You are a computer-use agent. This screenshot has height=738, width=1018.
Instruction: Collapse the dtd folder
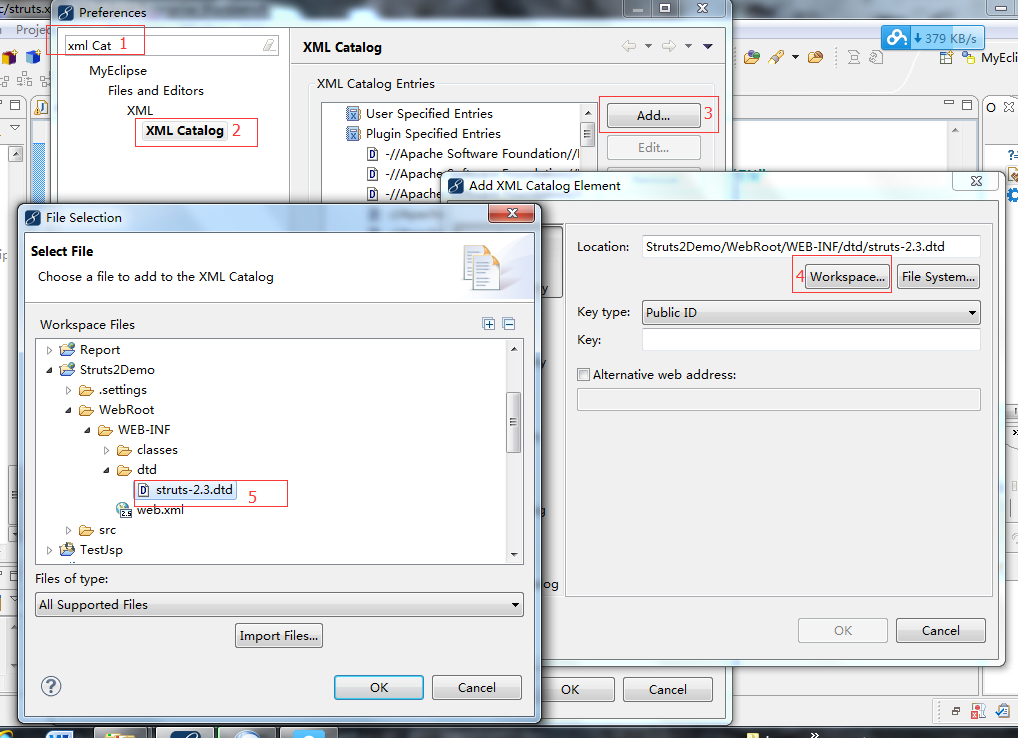(x=106, y=470)
